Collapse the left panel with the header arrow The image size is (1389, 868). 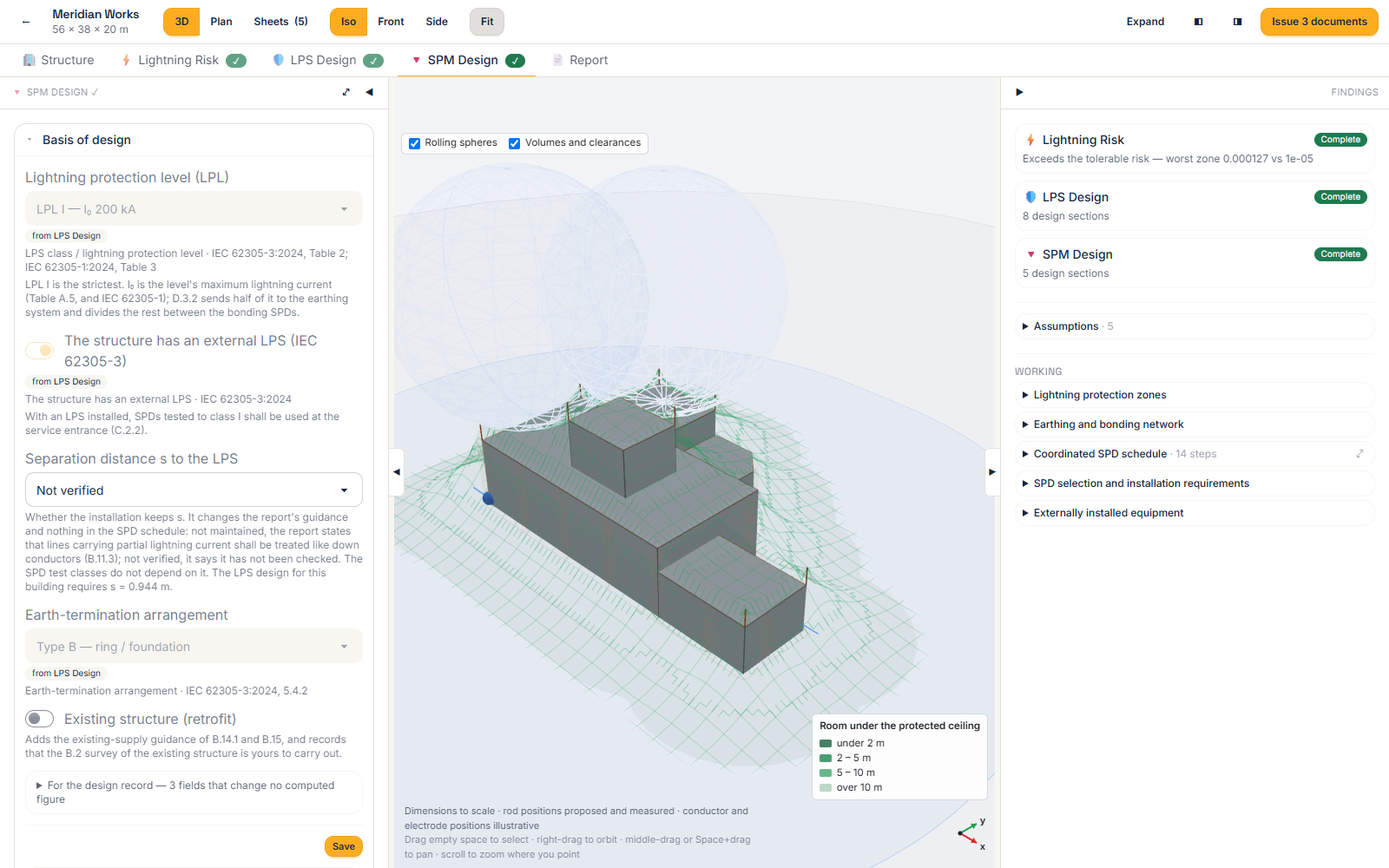point(370,92)
